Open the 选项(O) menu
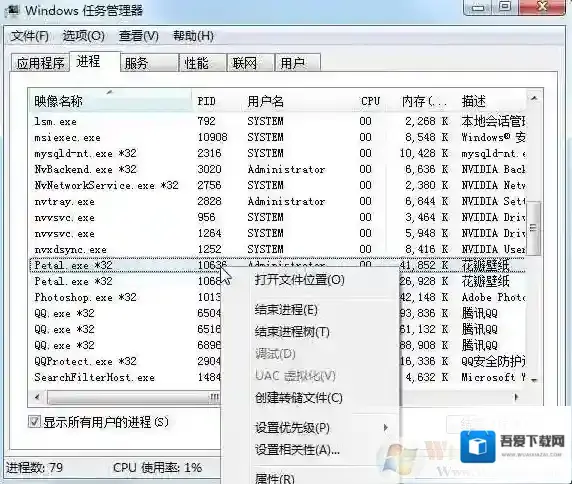 [x=84, y=36]
